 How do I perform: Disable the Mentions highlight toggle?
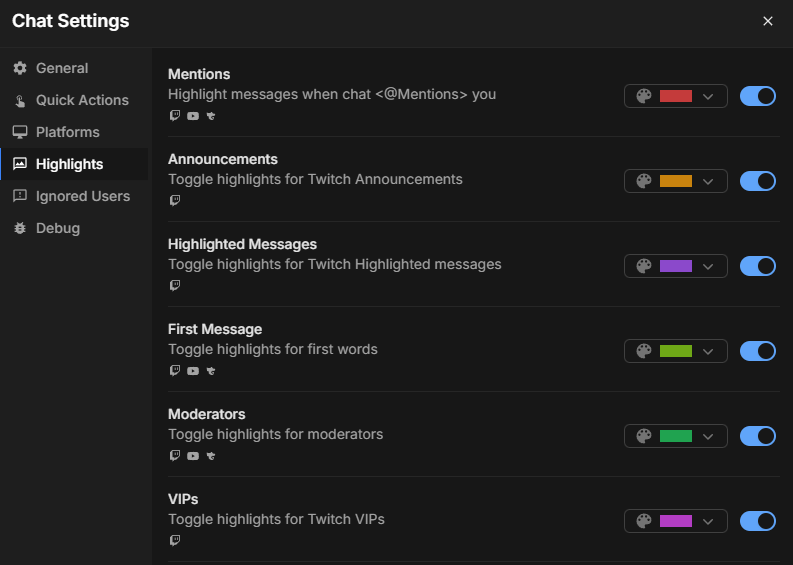pyautogui.click(x=758, y=96)
